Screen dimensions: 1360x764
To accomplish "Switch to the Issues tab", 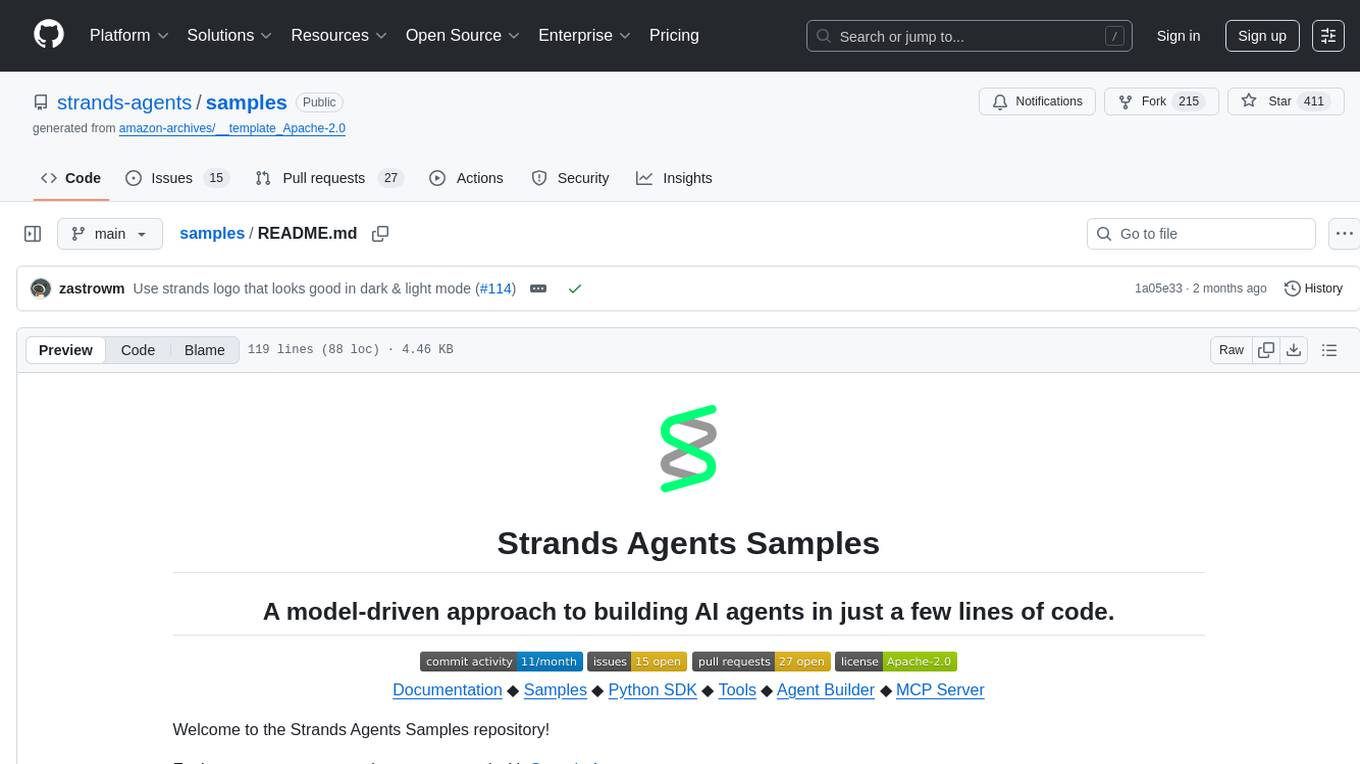I will pyautogui.click(x=177, y=178).
